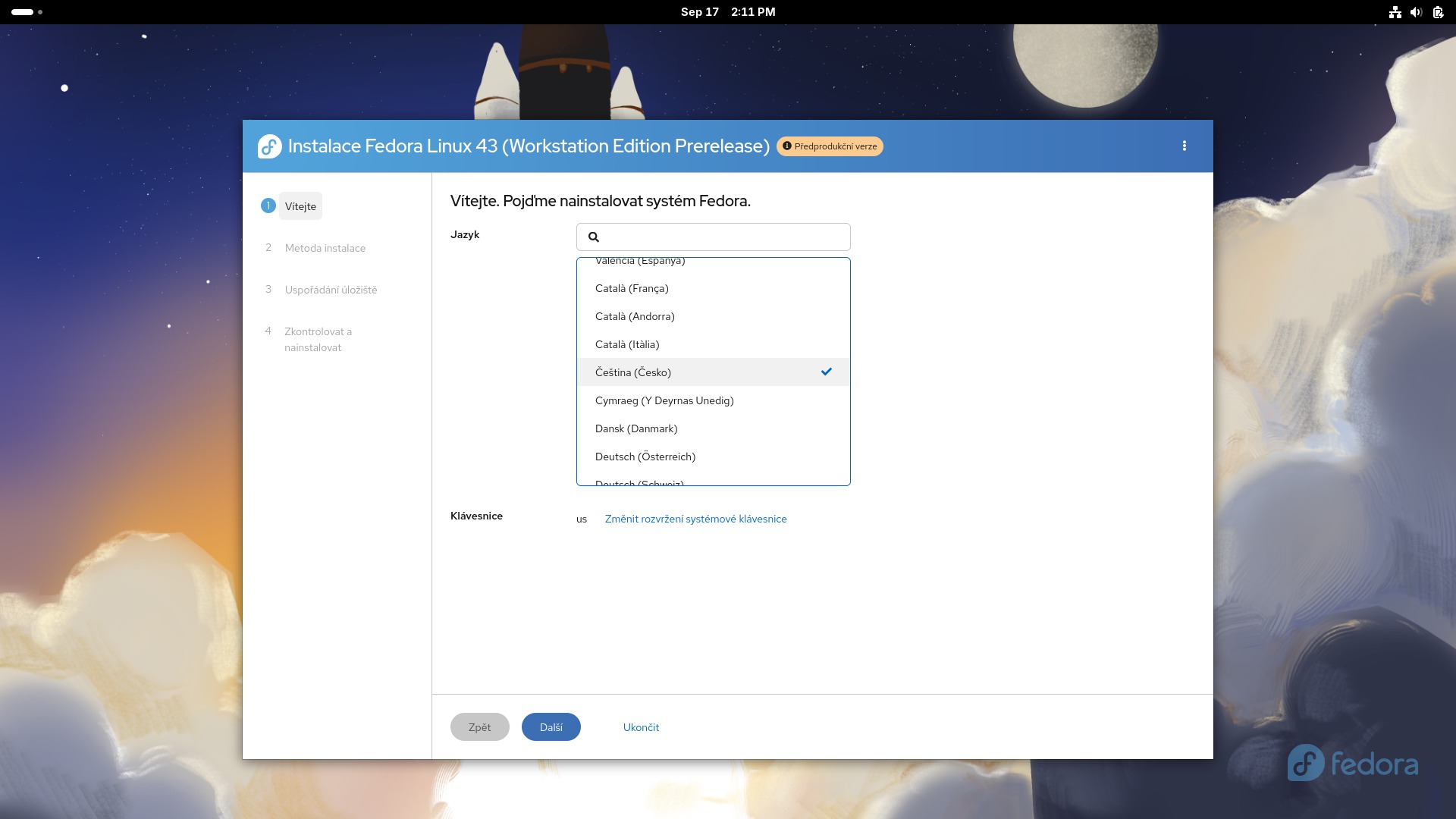Focus the language search input field
Viewport: 1456px width, 819px height.
tap(714, 237)
